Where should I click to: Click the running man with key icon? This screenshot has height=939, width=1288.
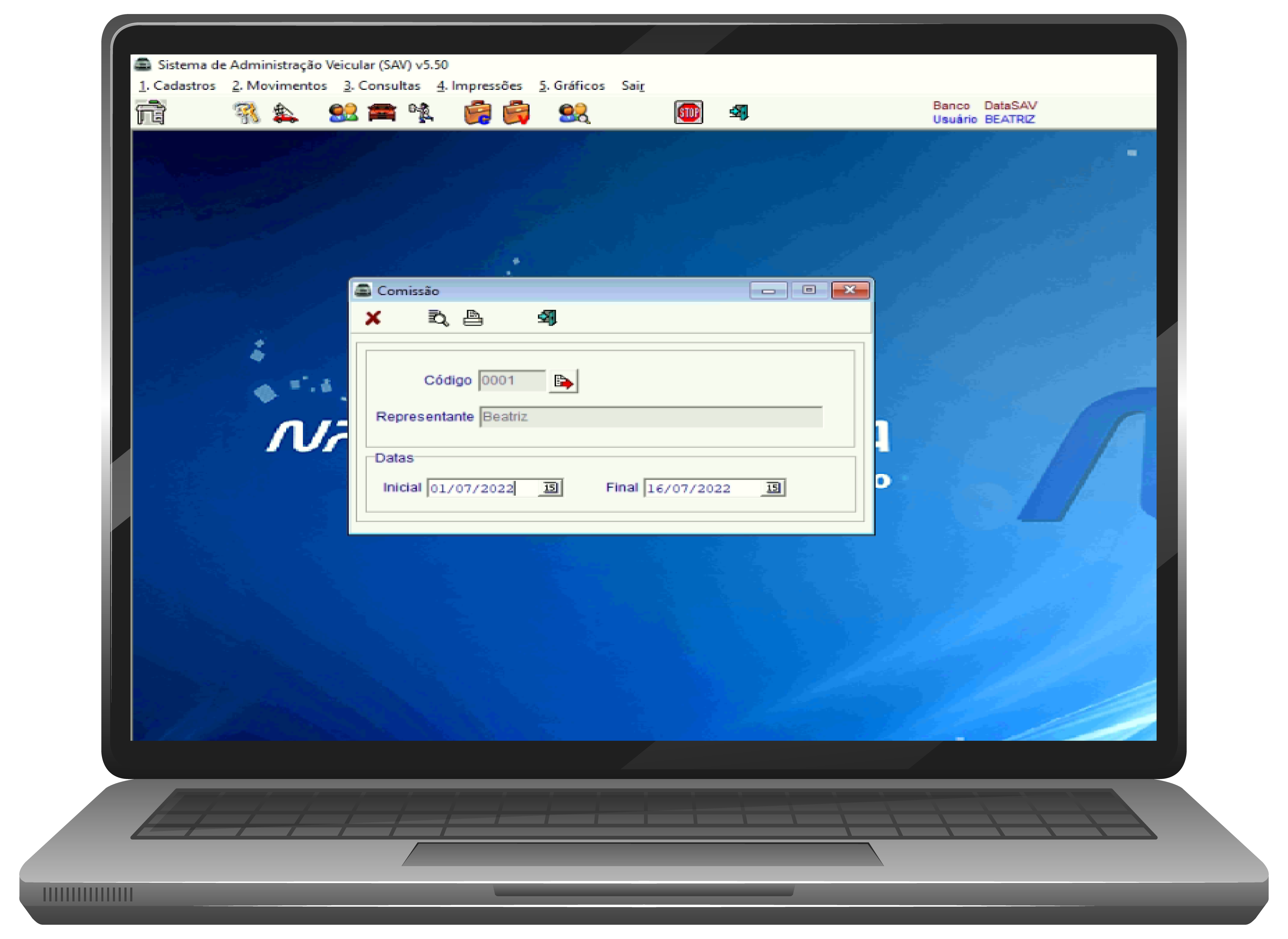(x=421, y=112)
